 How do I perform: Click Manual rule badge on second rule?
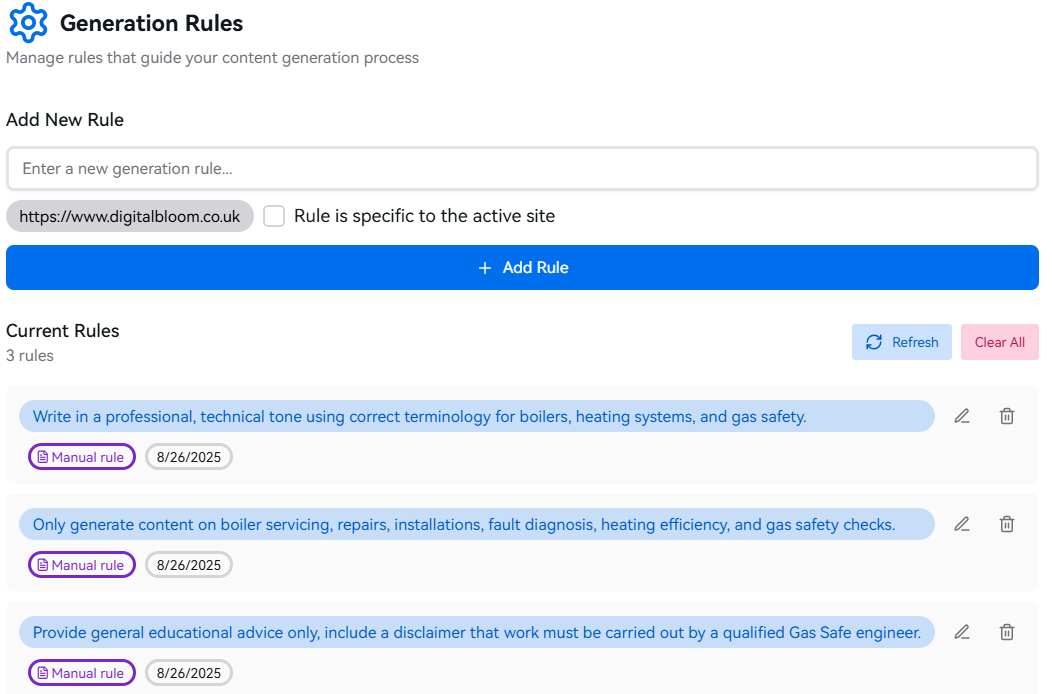(81, 565)
